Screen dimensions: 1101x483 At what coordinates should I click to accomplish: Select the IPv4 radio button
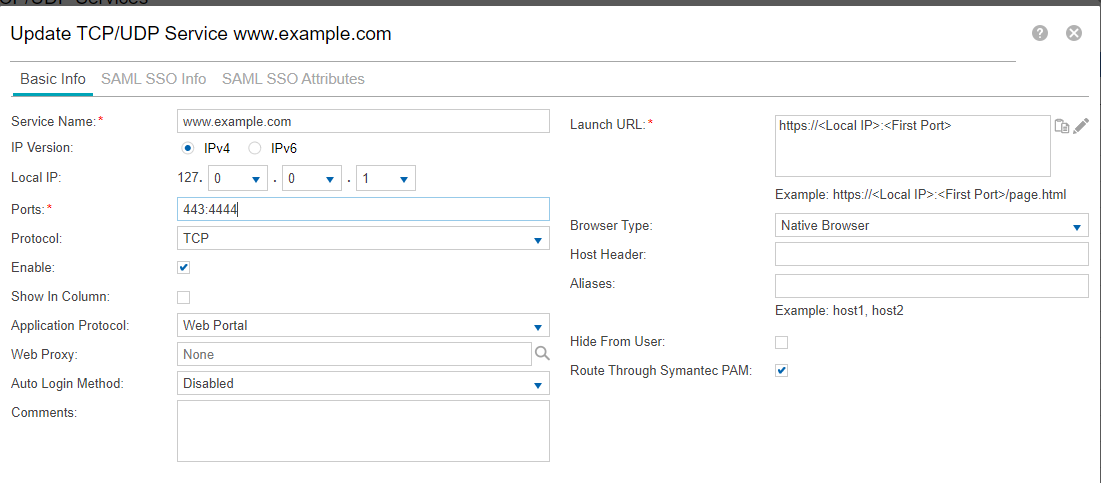pos(187,148)
